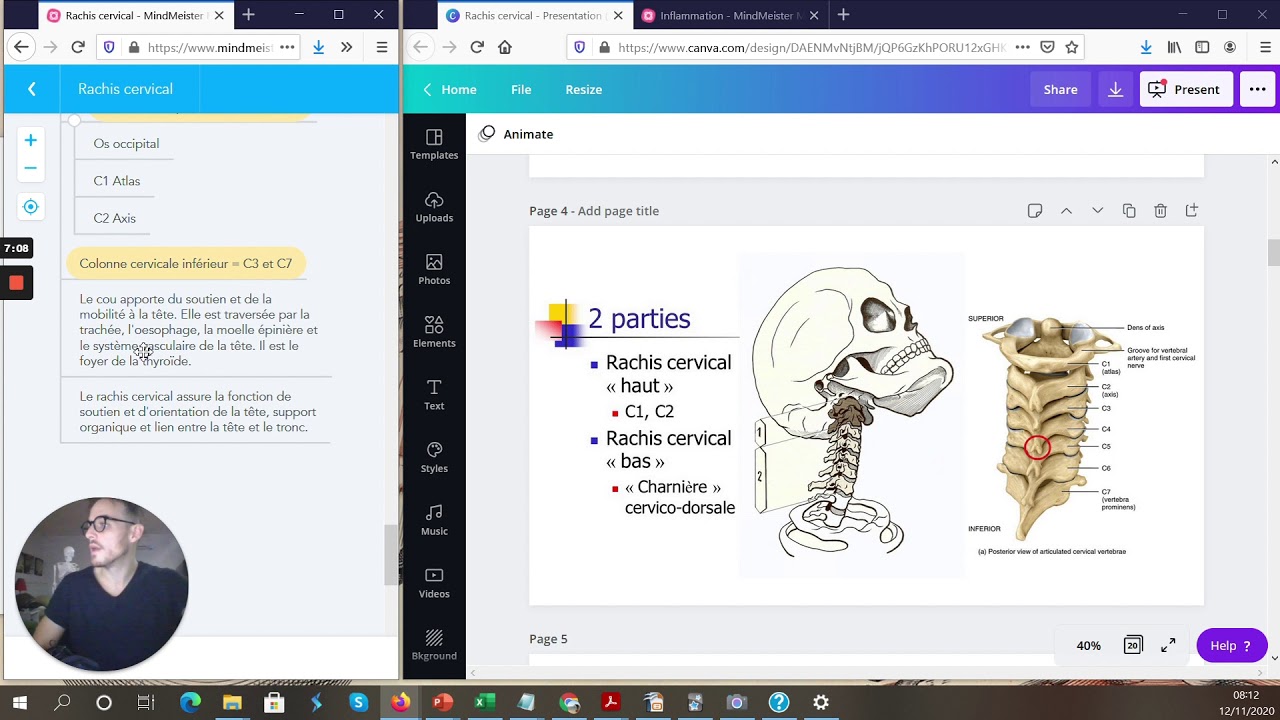
Task: Open Styles panel in Canva sidebar
Action: tap(434, 458)
